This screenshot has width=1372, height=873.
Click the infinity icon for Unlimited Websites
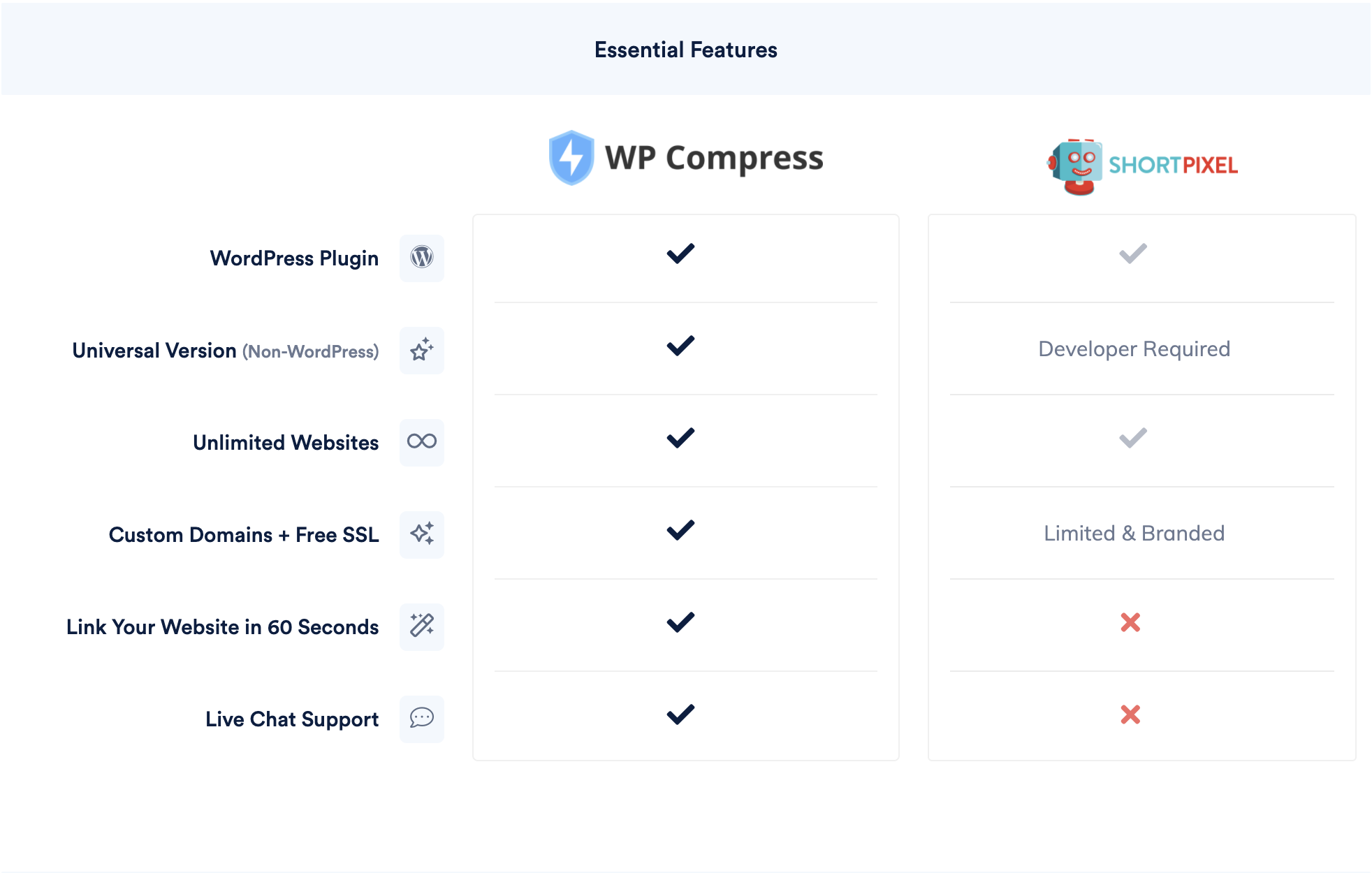(421, 441)
